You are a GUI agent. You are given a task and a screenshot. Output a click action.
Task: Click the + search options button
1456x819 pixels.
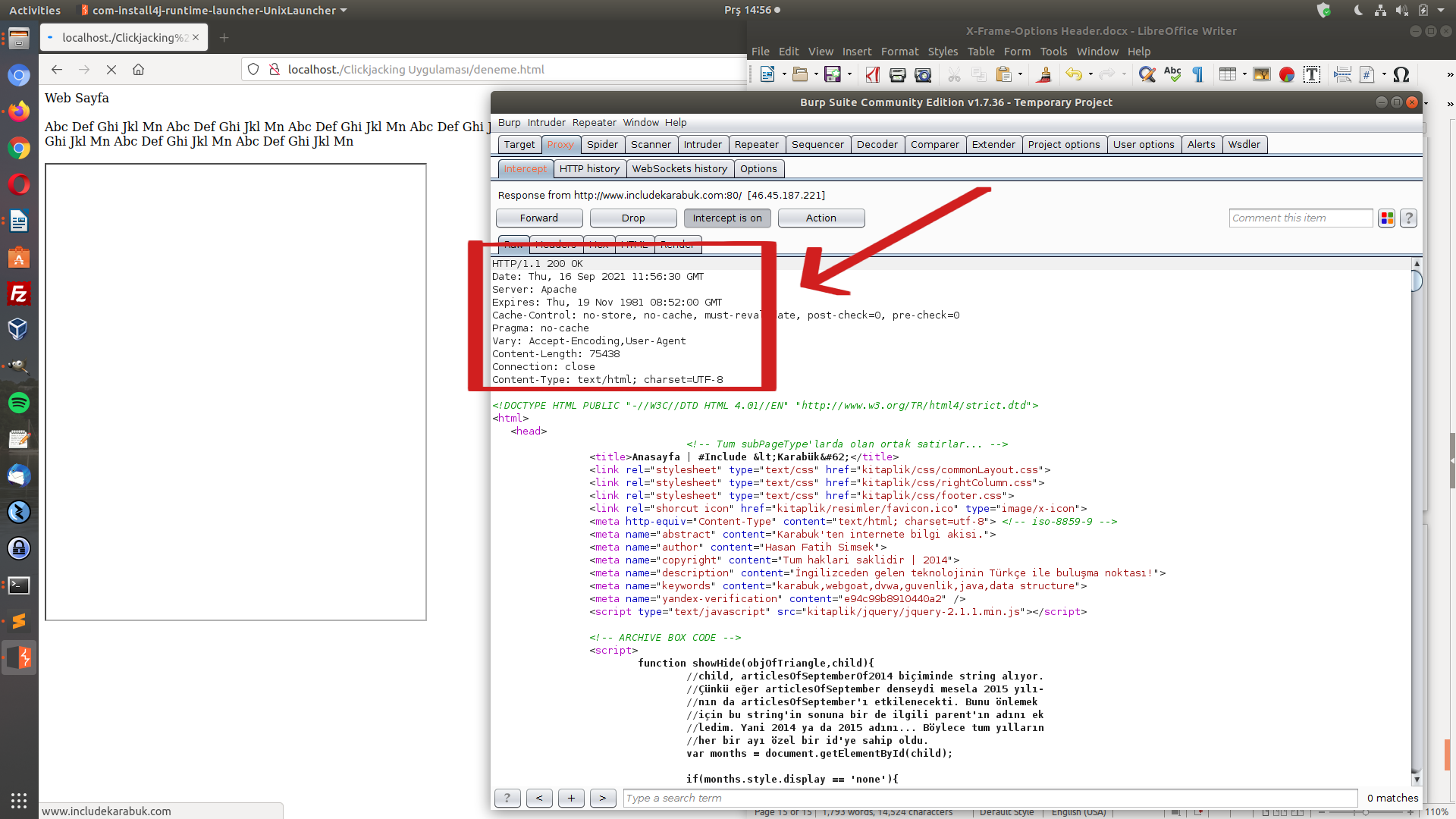[571, 798]
